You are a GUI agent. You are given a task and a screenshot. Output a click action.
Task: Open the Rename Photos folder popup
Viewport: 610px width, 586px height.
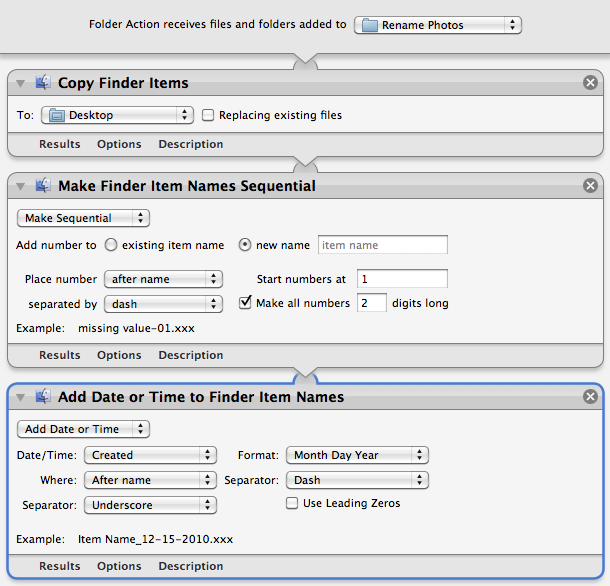[x=438, y=25]
